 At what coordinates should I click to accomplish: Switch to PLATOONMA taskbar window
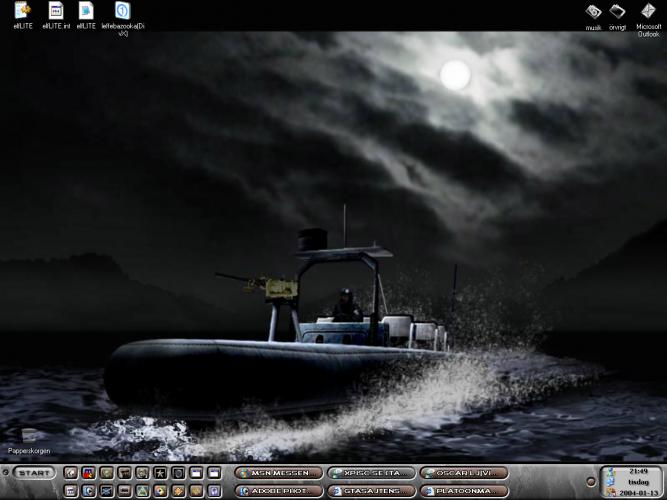[464, 491]
